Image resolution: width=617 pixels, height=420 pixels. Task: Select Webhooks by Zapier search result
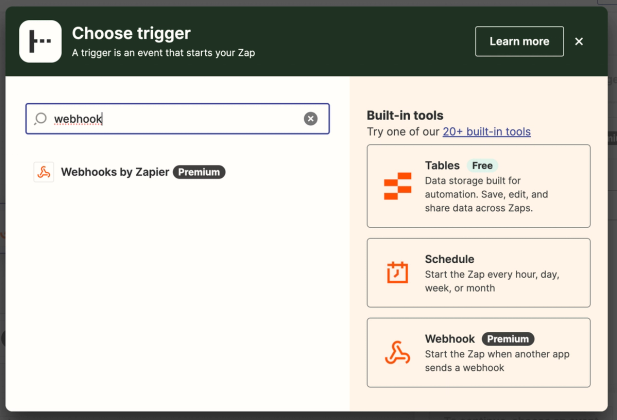click(130, 172)
